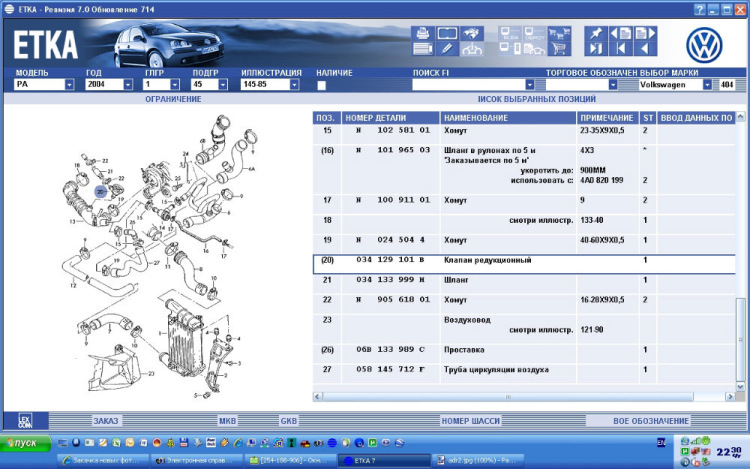Viewport: 750px width, 469px height.
Task: Switch to ETKA 7 taskbar button
Action: 384,461
